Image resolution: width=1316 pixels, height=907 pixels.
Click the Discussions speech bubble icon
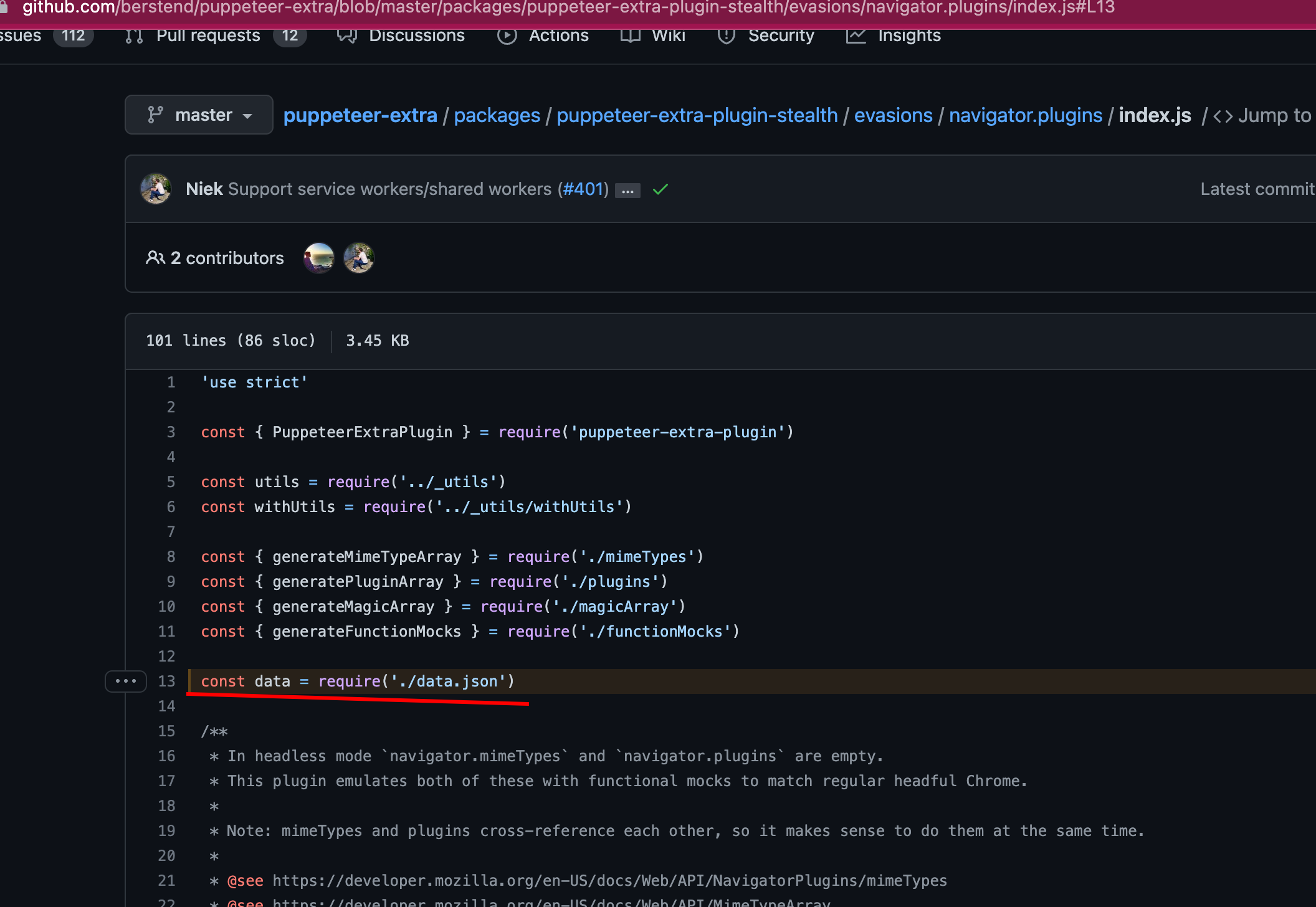click(x=347, y=36)
